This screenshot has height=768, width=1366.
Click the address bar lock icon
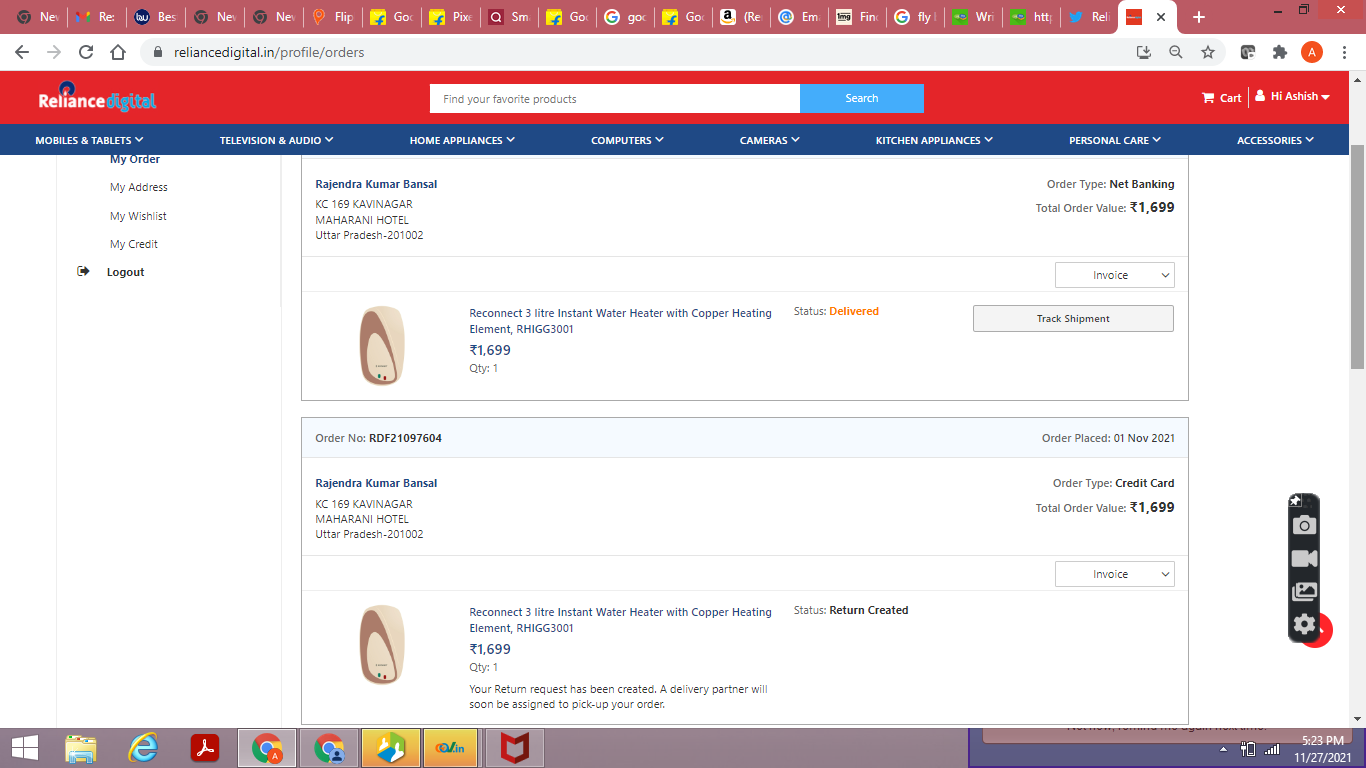[x=158, y=52]
